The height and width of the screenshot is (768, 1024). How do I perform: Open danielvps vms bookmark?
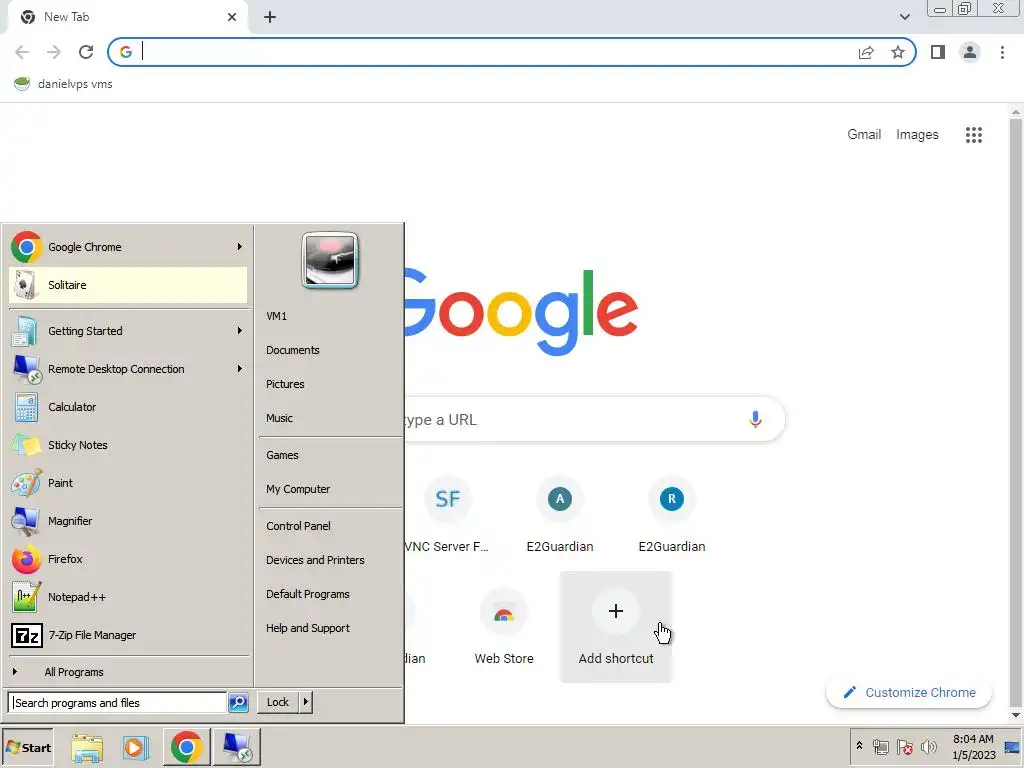tap(63, 84)
